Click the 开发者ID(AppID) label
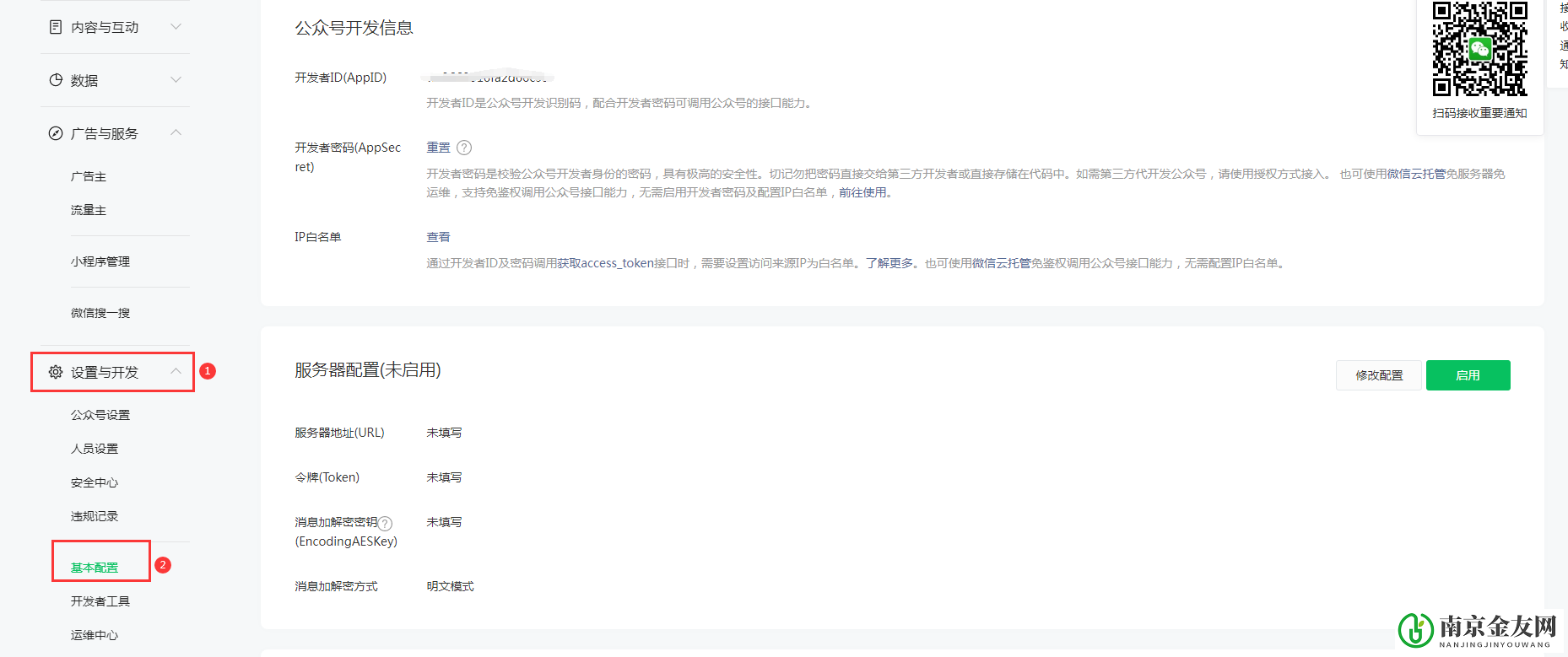1568x657 pixels. (x=340, y=78)
